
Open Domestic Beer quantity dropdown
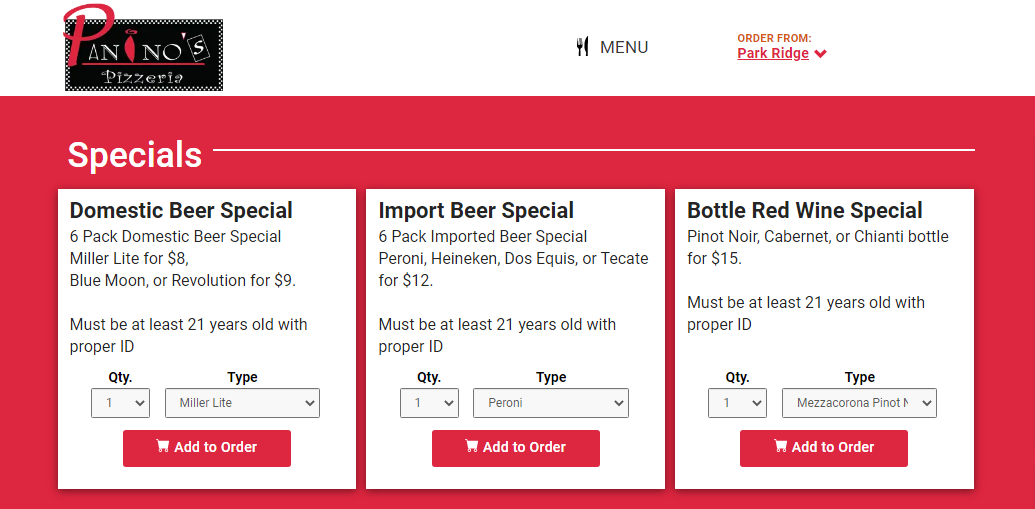[120, 403]
